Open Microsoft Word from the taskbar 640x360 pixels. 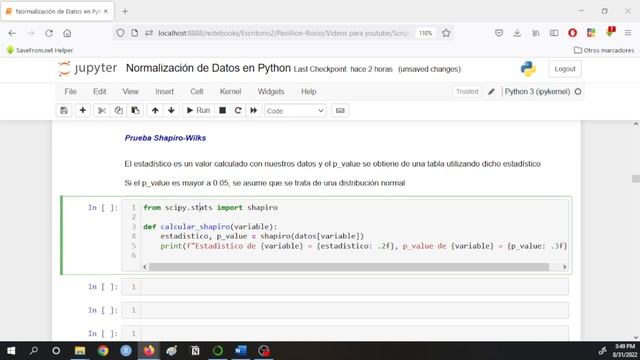coord(241,351)
